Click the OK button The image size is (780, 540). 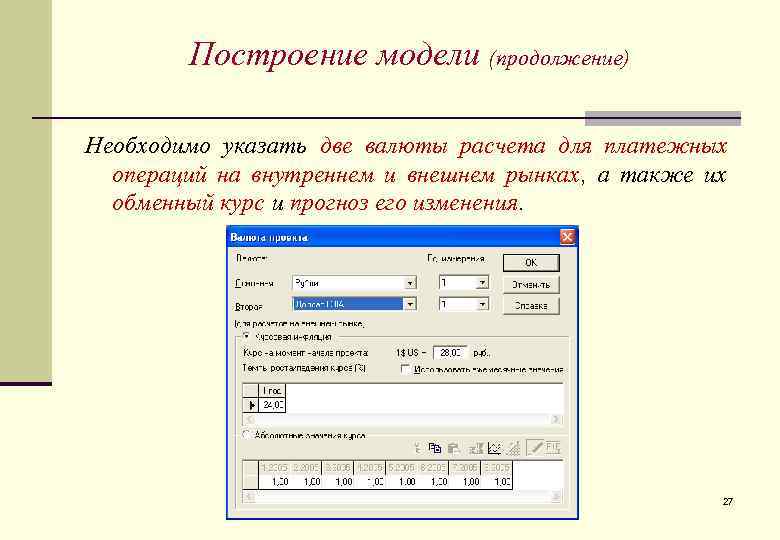(x=531, y=263)
